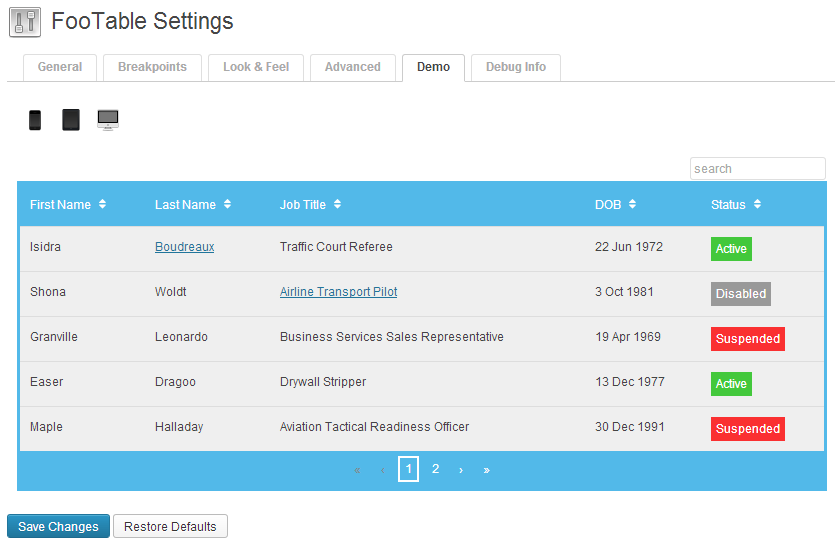The width and height of the screenshot is (835, 547).
Task: Sort table by Last Name column
Action: (x=192, y=205)
